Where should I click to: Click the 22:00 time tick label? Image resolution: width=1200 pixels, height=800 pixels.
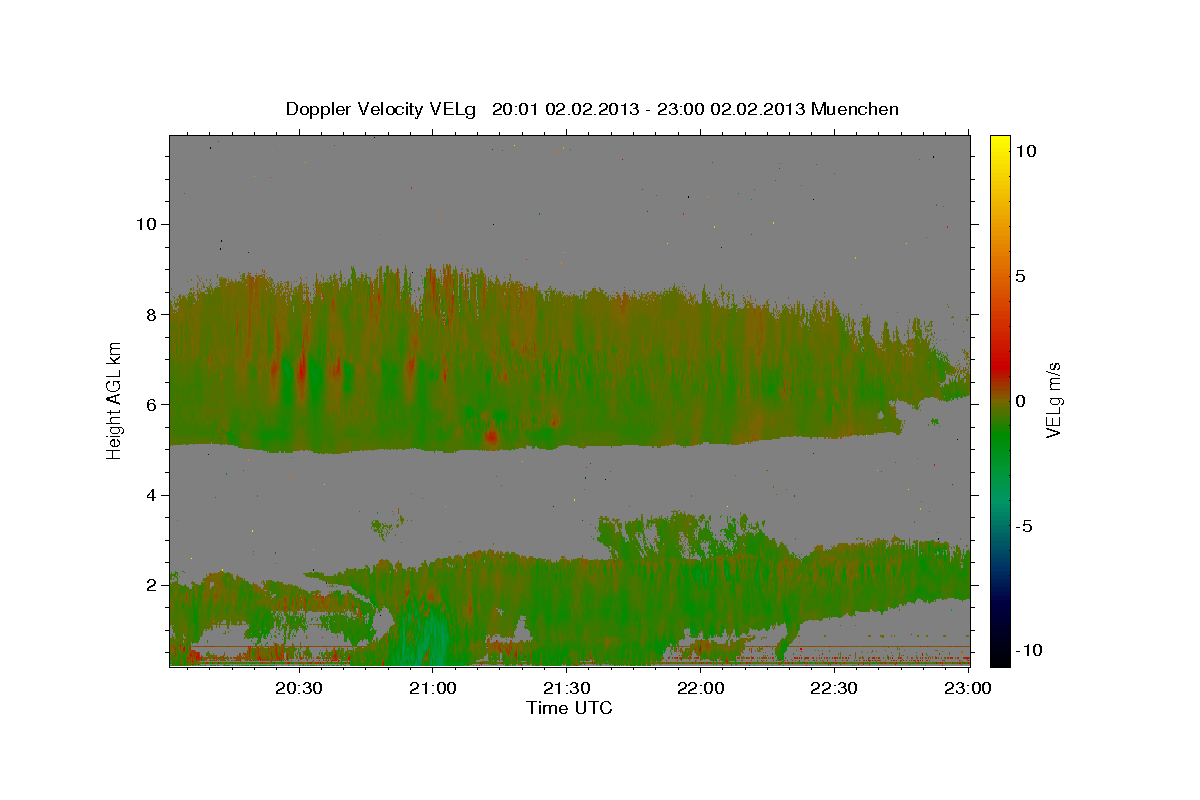click(701, 688)
